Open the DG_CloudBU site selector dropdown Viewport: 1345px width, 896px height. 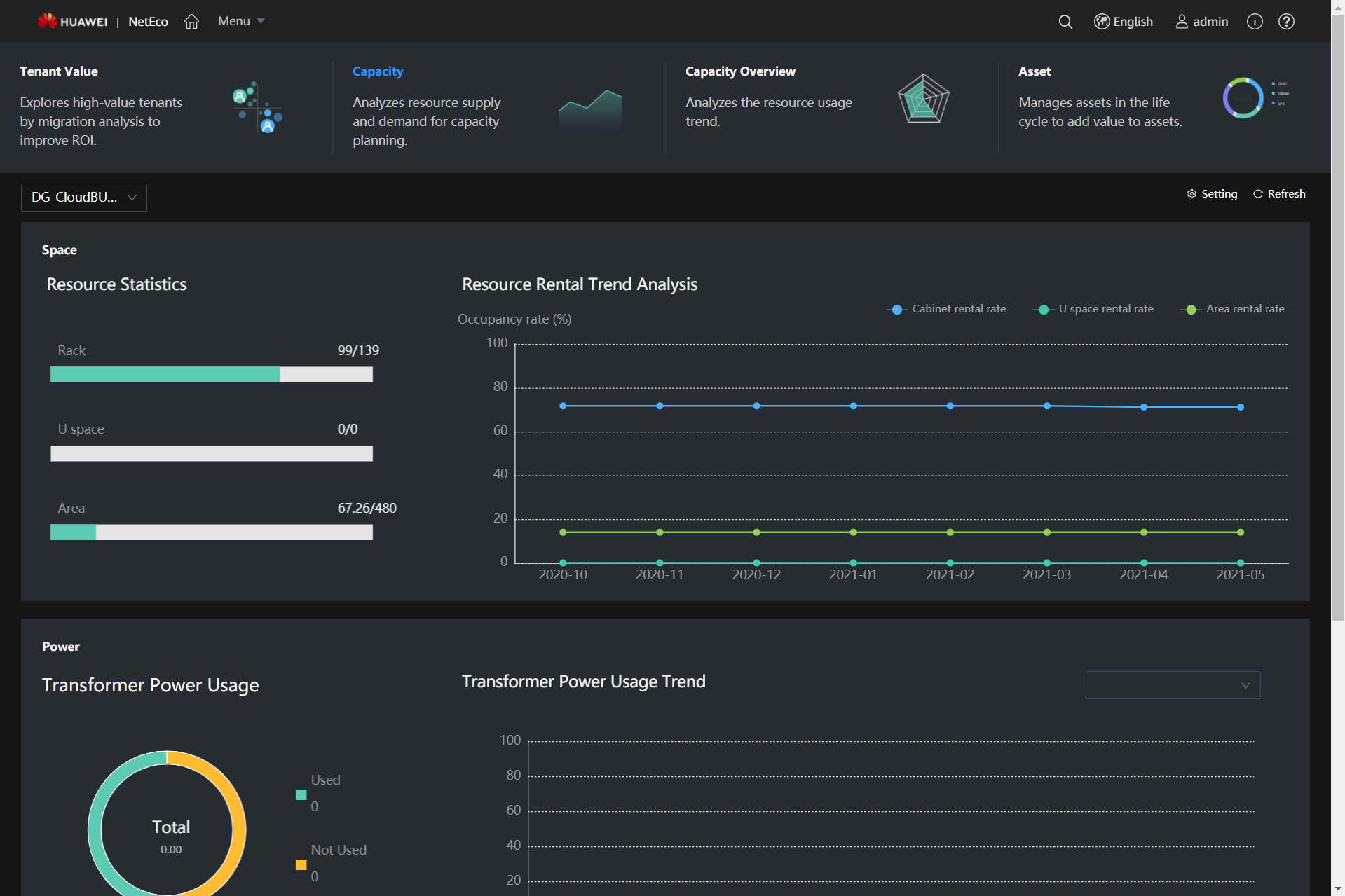(83, 198)
